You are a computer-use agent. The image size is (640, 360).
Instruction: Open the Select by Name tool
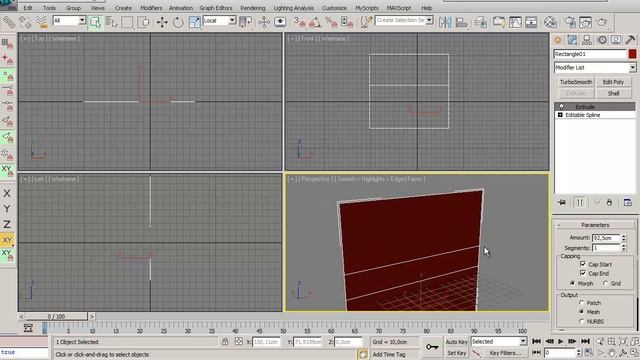[x=111, y=22]
